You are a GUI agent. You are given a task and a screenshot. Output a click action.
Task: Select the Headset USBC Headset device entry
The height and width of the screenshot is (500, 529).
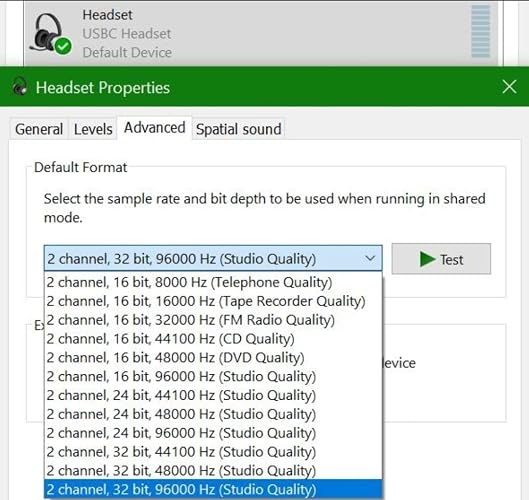pyautogui.click(x=261, y=33)
